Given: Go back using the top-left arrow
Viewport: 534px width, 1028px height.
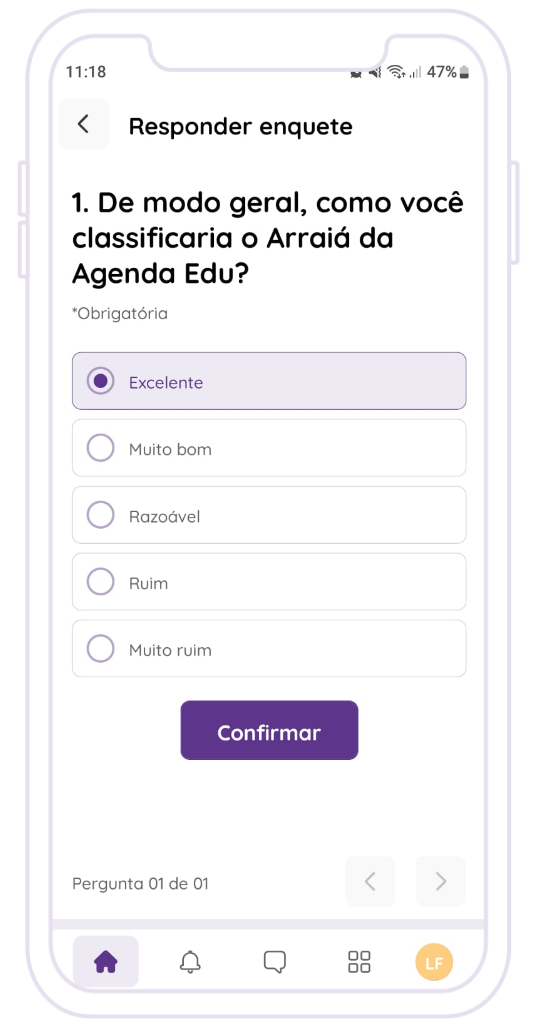Looking at the screenshot, I should [84, 124].
